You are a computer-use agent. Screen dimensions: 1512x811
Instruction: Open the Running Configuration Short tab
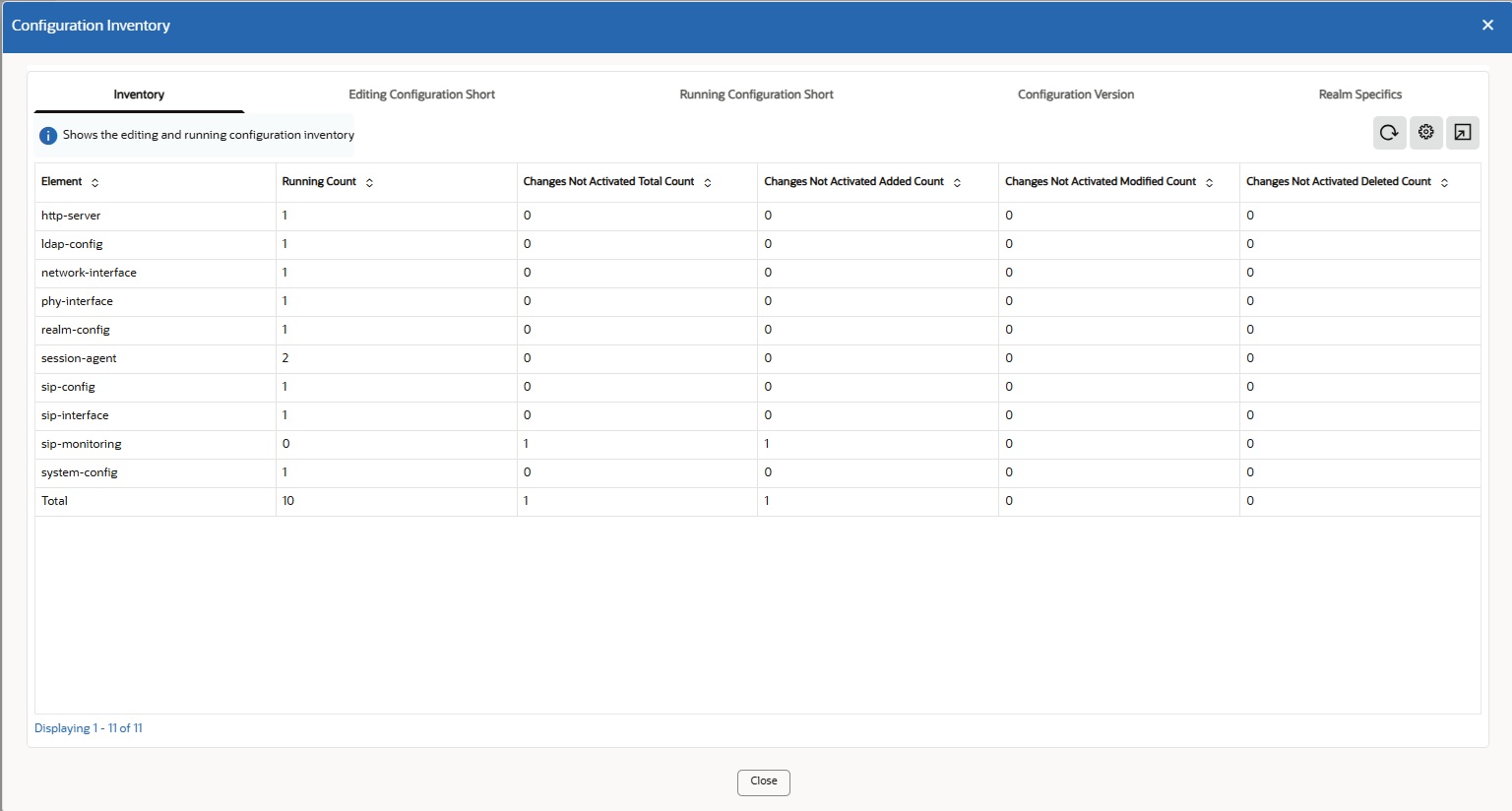756,94
